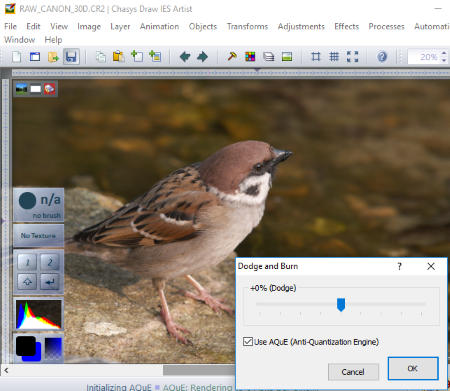
Task: Click the blue help question icon
Action: pyautogui.click(x=382, y=57)
